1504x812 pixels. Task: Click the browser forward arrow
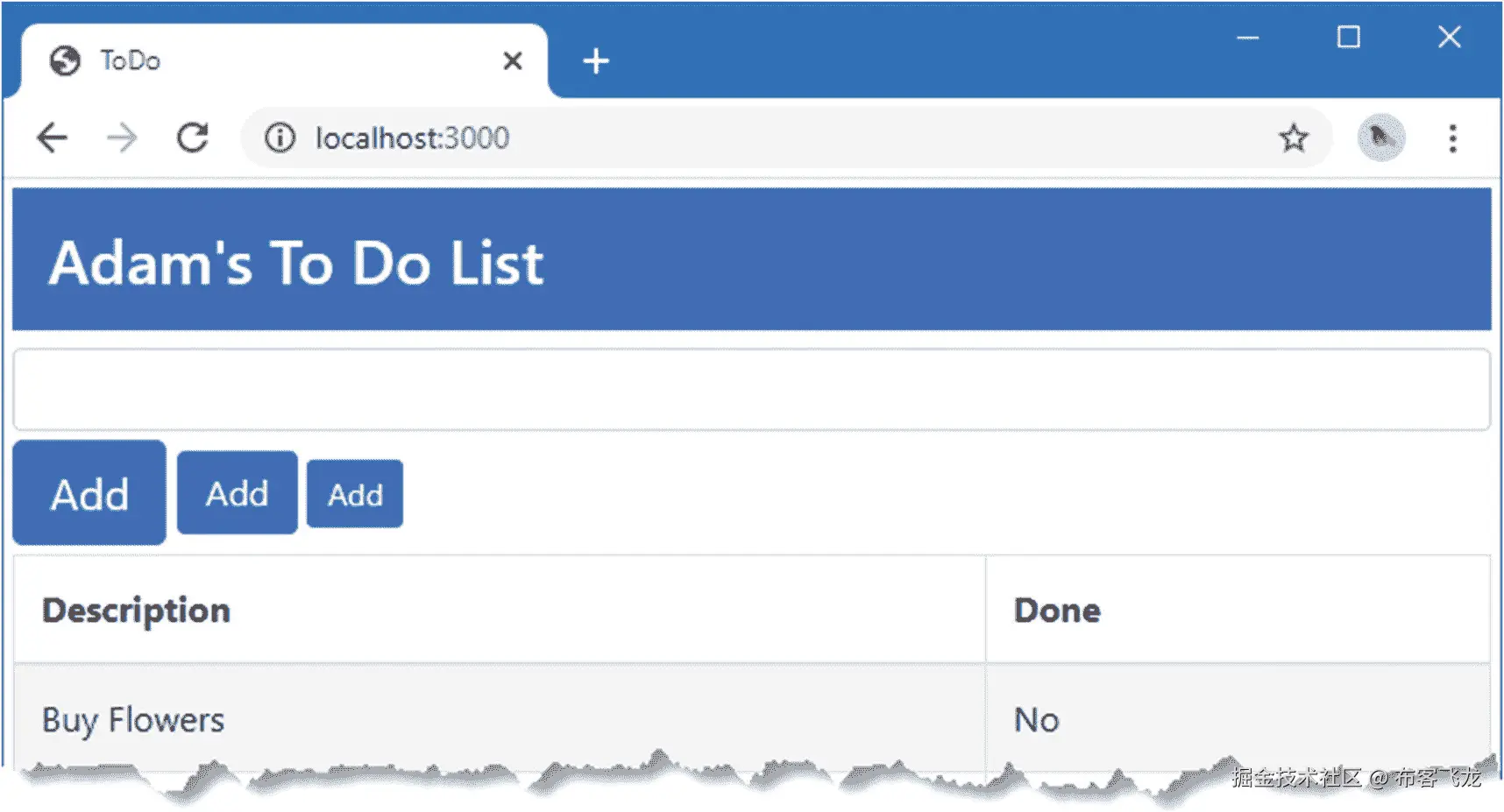[x=122, y=138]
